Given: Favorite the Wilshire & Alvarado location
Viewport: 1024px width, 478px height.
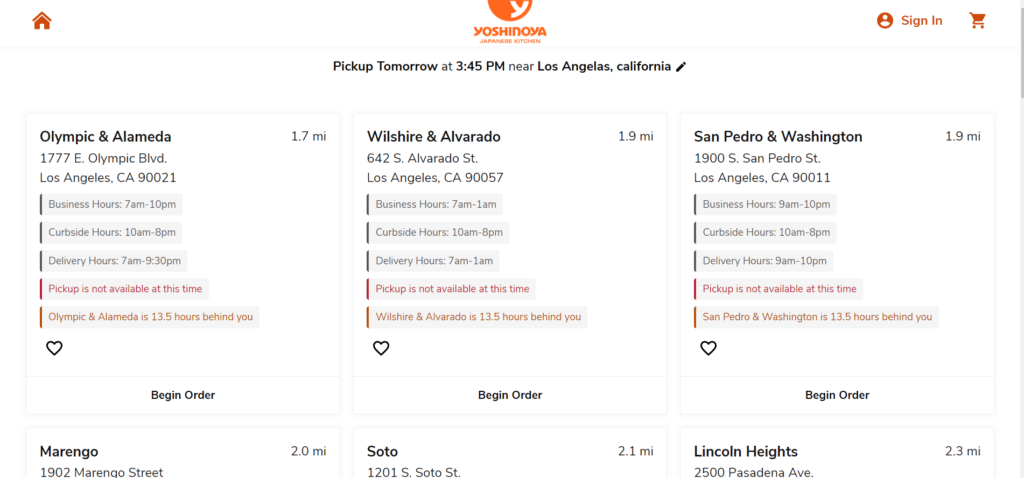Looking at the screenshot, I should coord(381,348).
